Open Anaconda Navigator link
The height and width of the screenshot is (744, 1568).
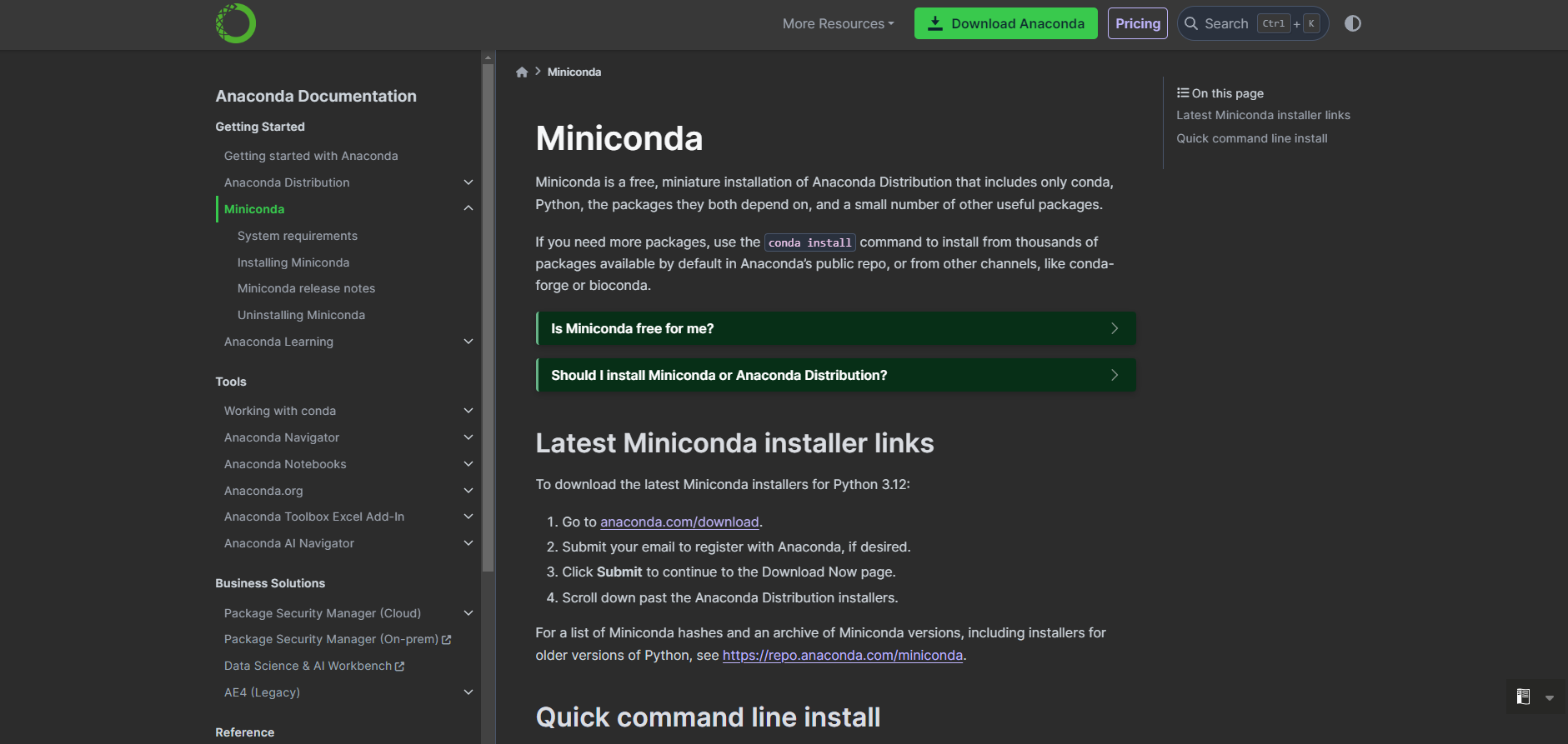click(x=282, y=437)
